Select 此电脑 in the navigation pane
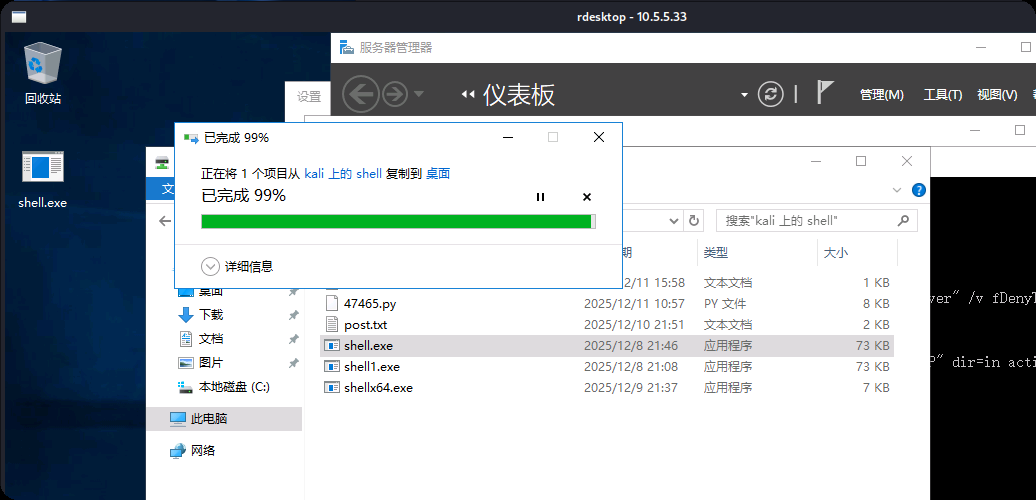The height and width of the screenshot is (500, 1036). coord(208,418)
